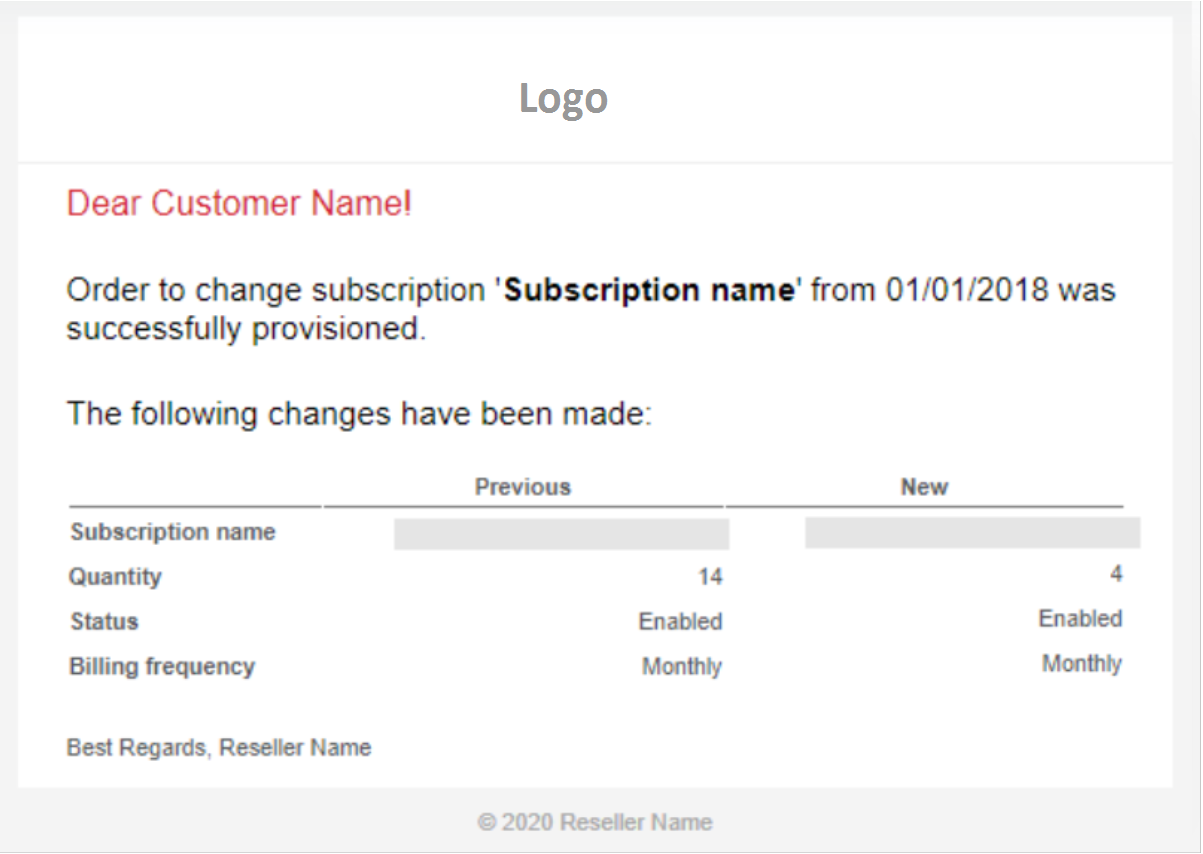Click the © 2020 Reseller Name footer
1203x854 pixels.
(x=595, y=823)
